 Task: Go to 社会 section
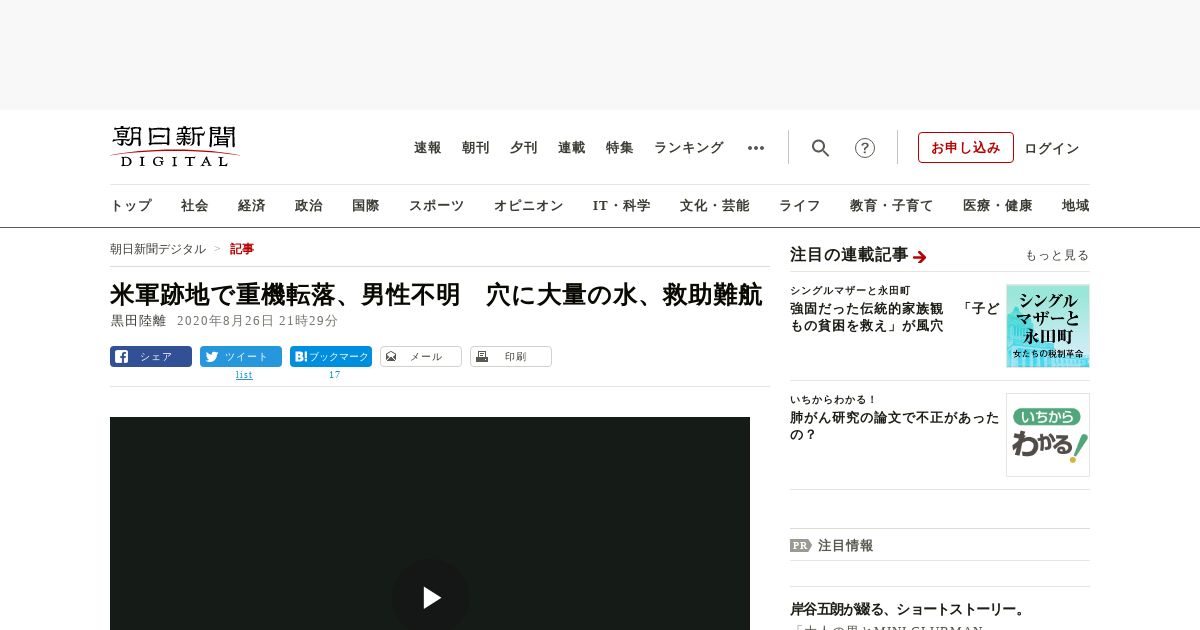[195, 205]
